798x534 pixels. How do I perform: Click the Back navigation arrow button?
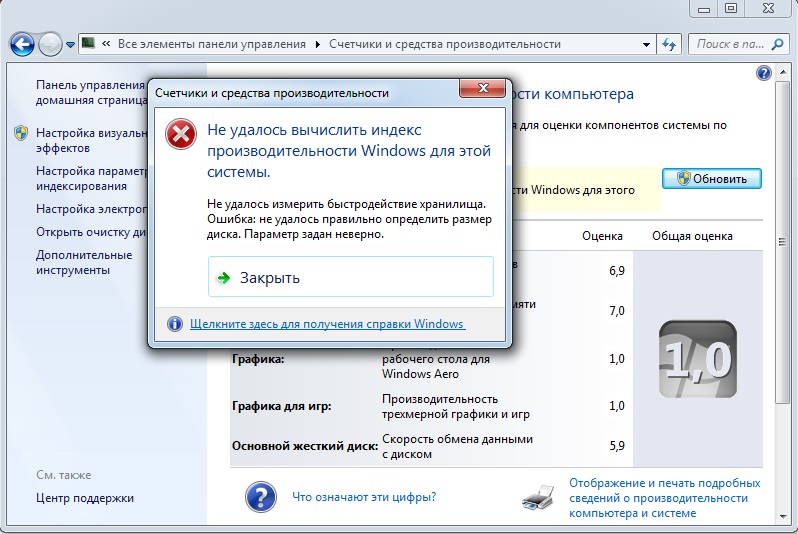tap(22, 44)
